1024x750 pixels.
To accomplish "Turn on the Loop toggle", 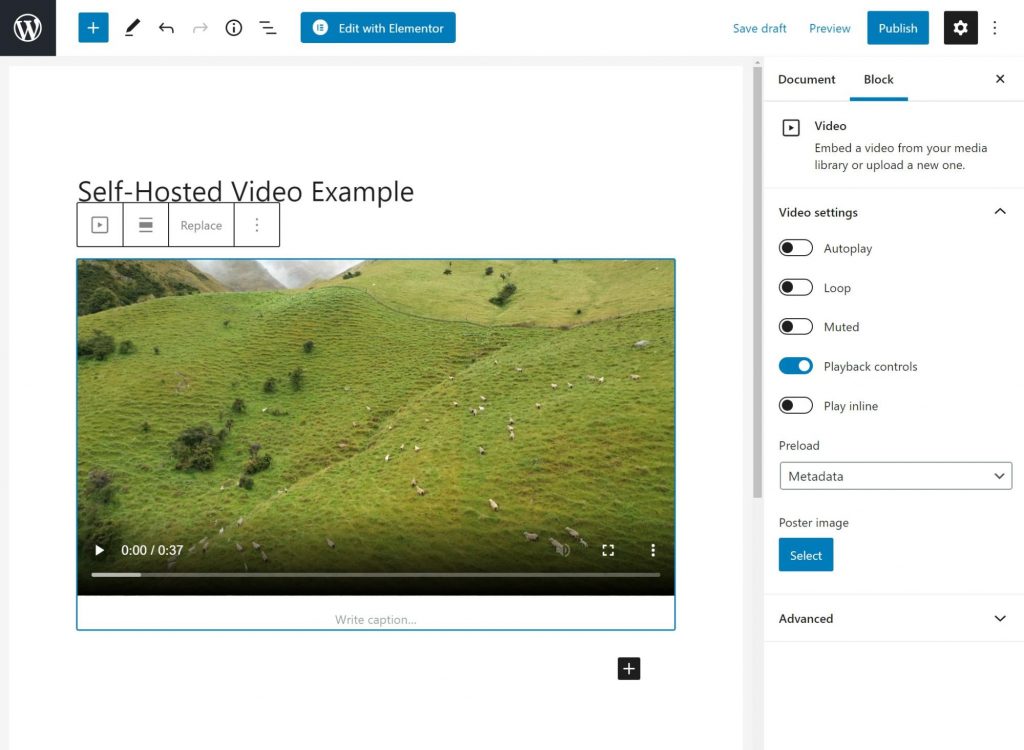I will pyautogui.click(x=796, y=288).
